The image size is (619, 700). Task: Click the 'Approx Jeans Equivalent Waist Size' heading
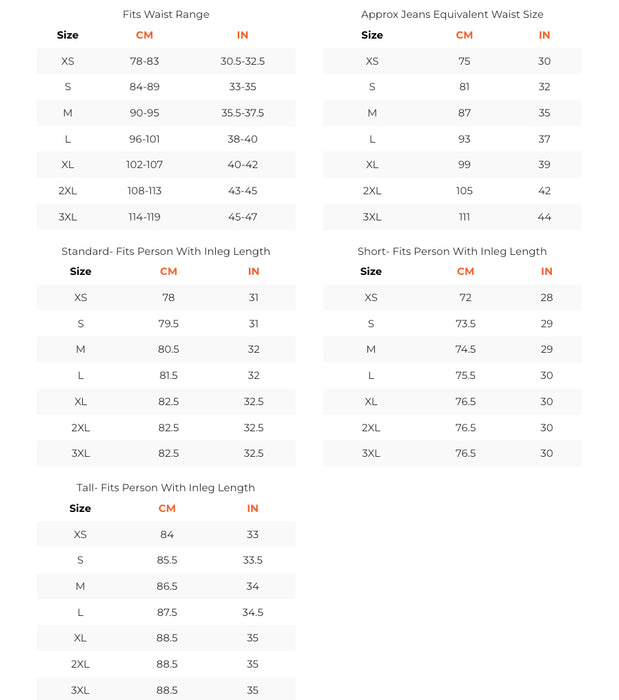click(x=452, y=15)
